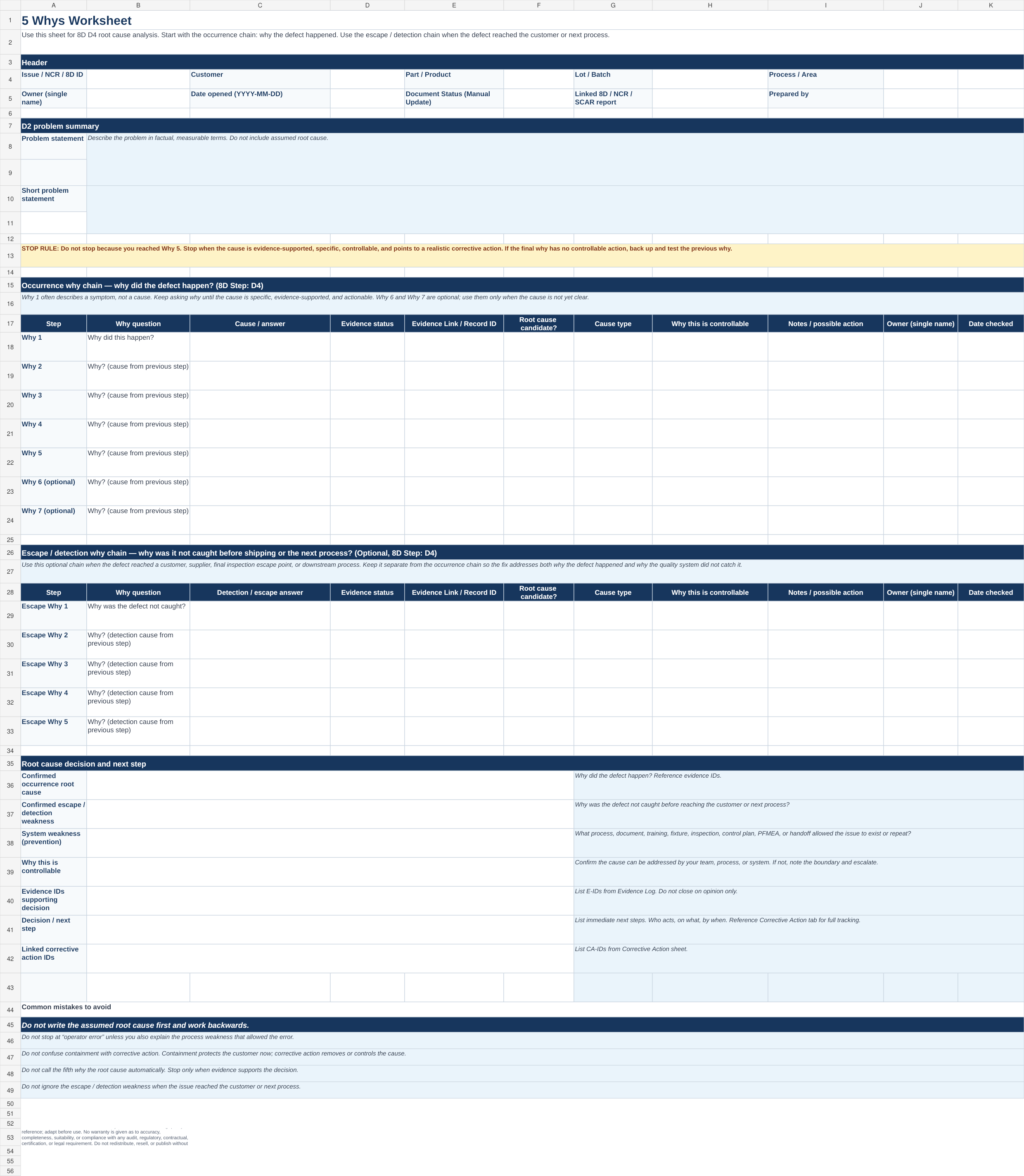Screen dimensions: 1024x1176
Task: Click "Confirmed occurrence root cause" label
Action: click(x=54, y=785)
